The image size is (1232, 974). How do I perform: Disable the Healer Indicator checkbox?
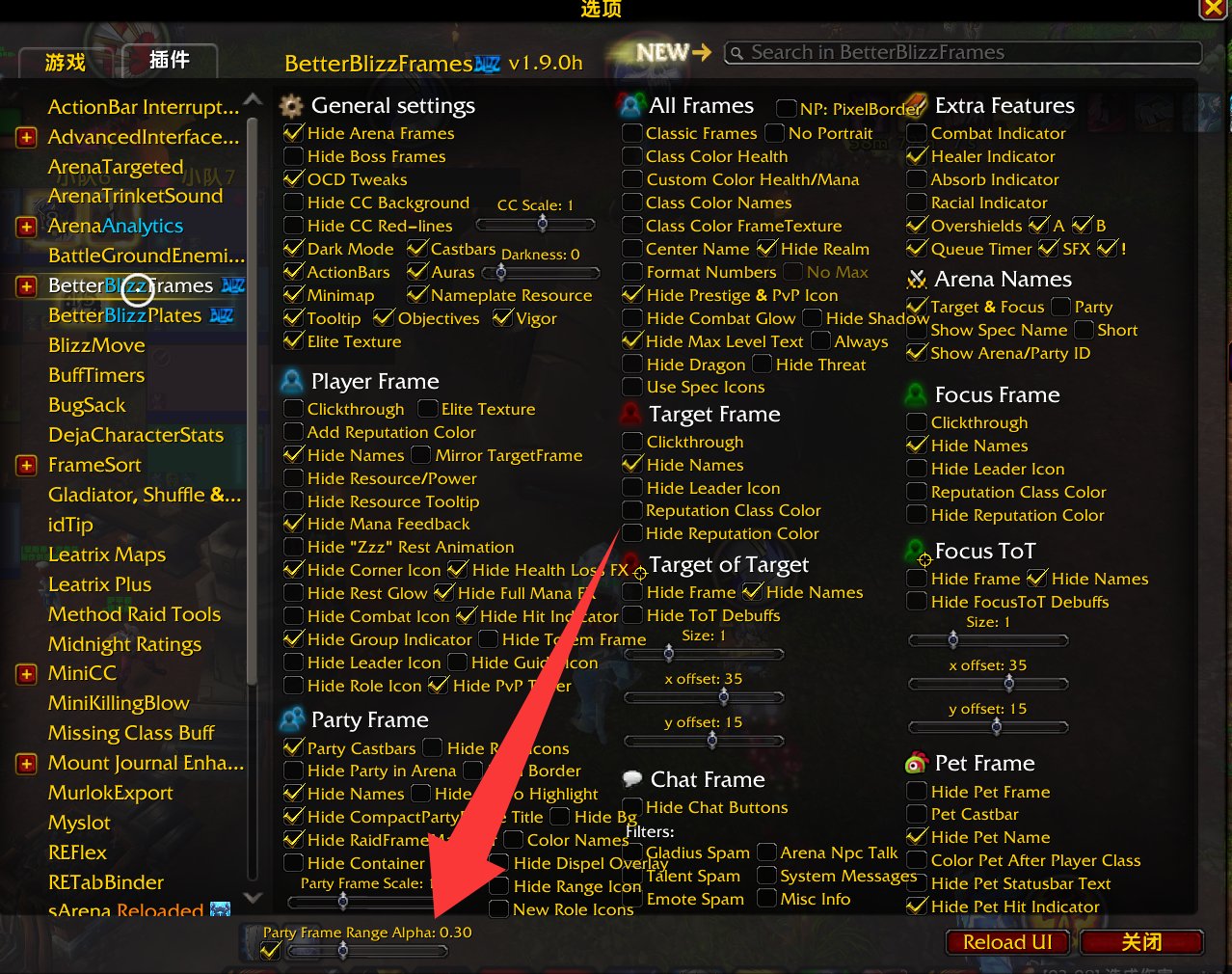918,156
